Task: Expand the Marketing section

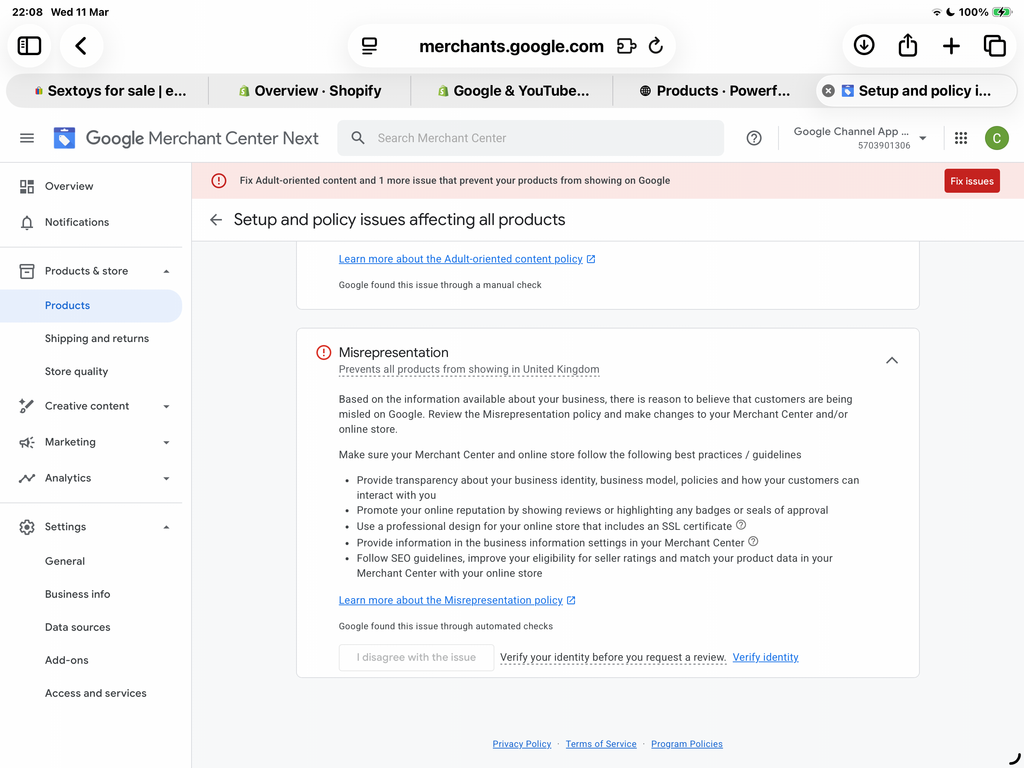Action: point(166,442)
